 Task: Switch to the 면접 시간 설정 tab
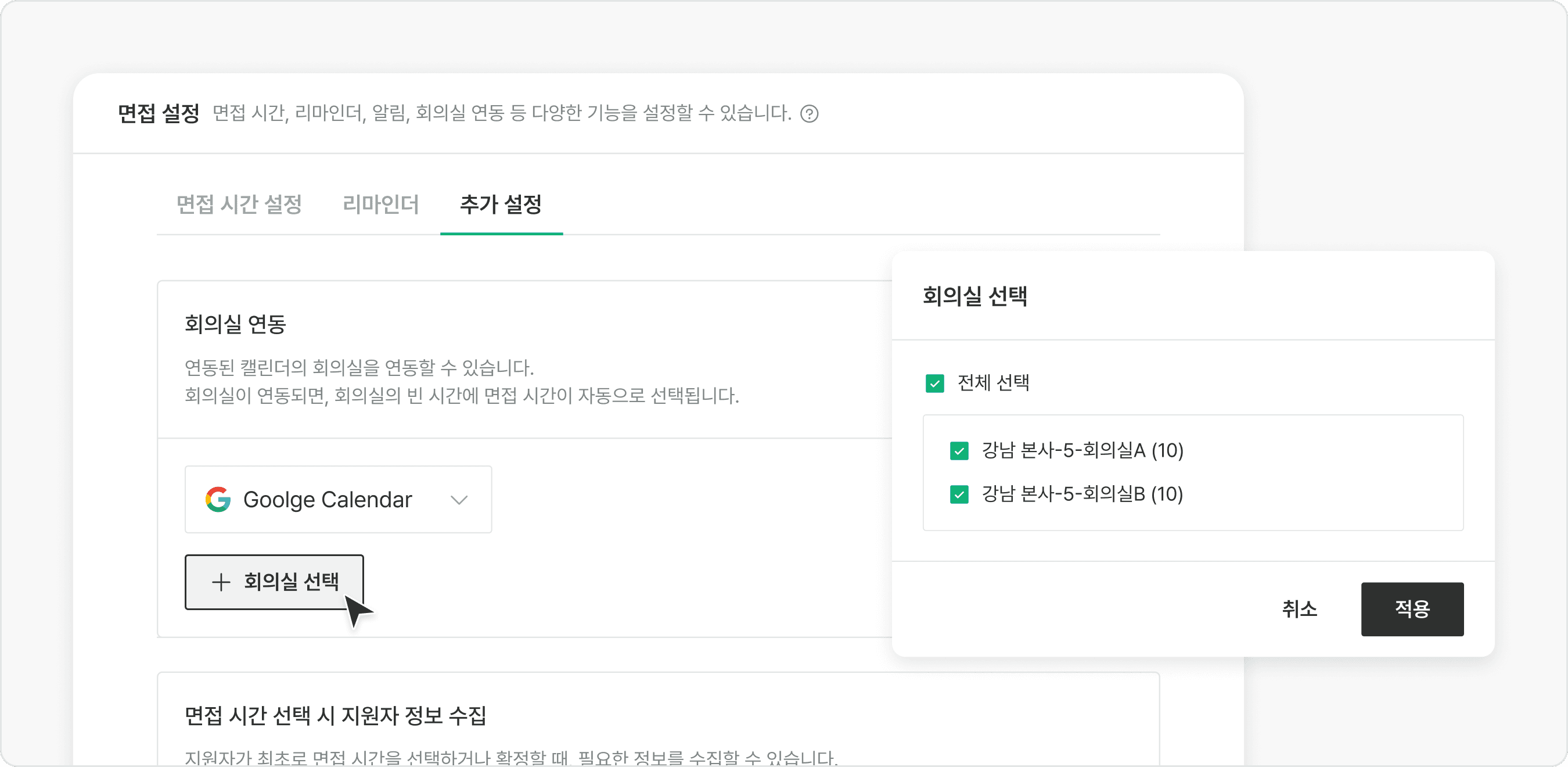pos(239,205)
